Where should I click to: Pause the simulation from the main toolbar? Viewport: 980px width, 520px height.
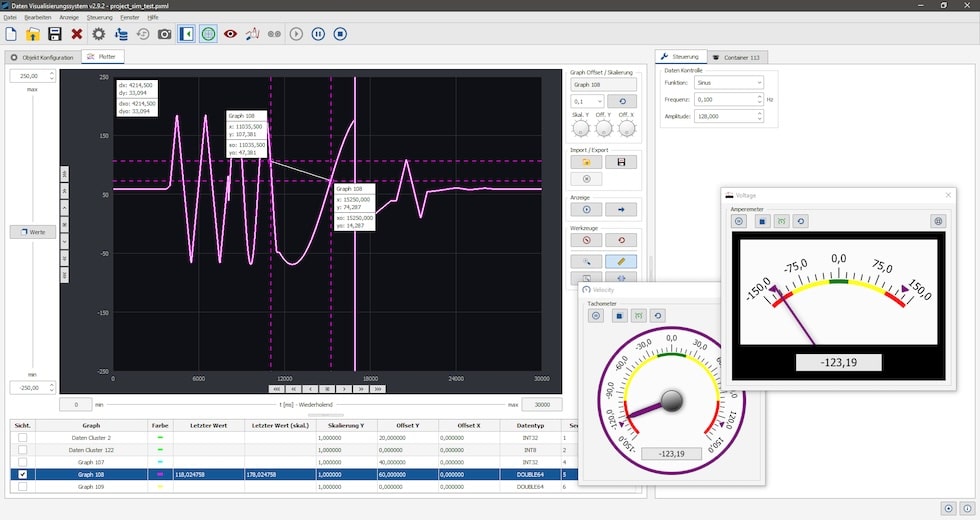(318, 34)
